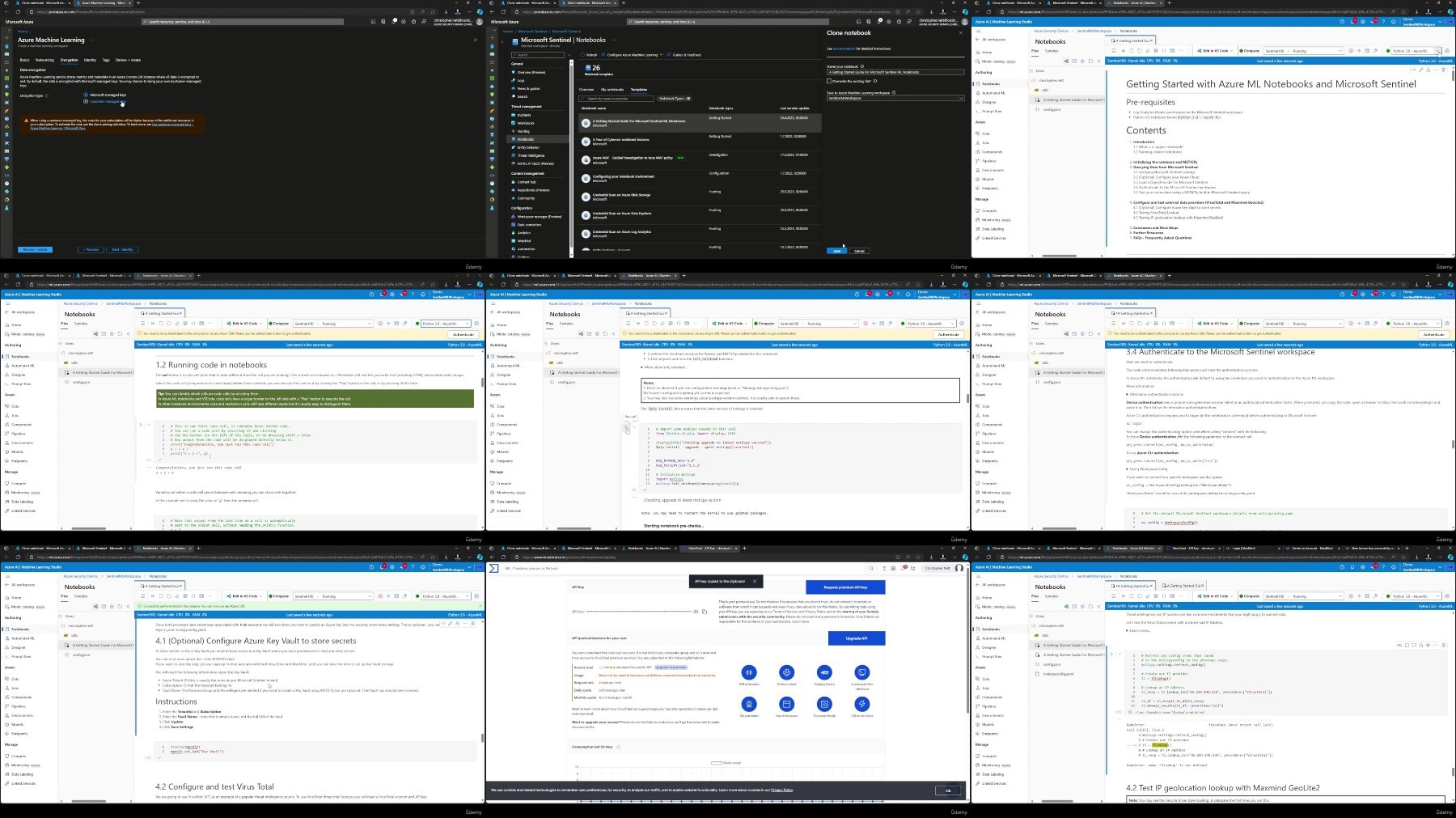Viewport: 1456px width, 818px height.
Task: Click the Upgrade API button
Action: [x=857, y=638]
